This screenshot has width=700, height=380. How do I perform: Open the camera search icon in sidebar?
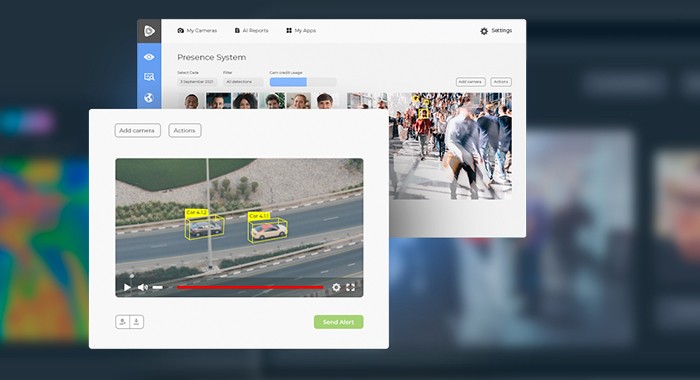tap(149, 77)
